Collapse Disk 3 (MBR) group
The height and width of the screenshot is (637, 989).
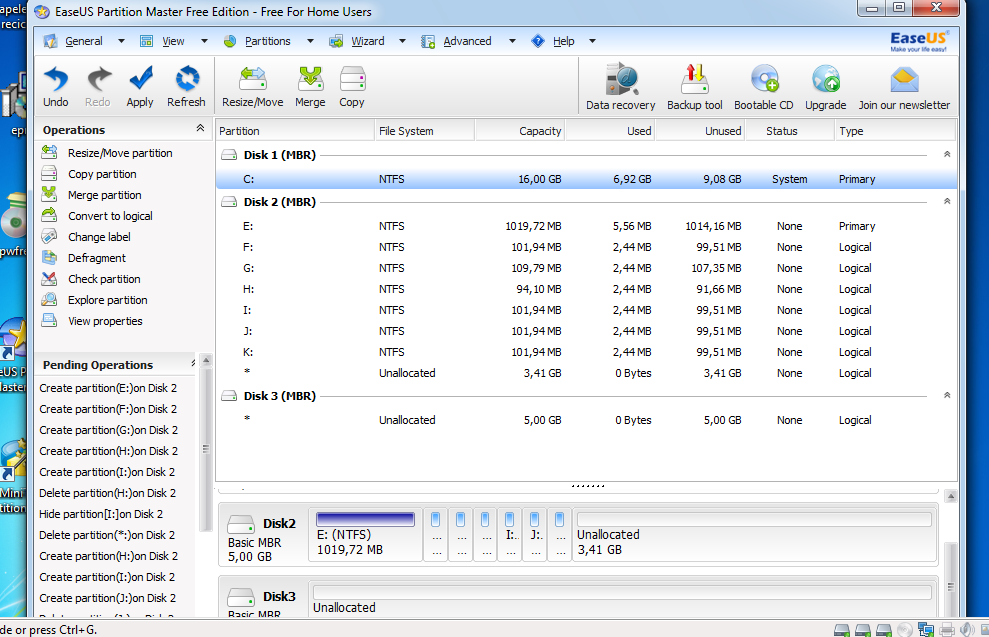[x=947, y=395]
